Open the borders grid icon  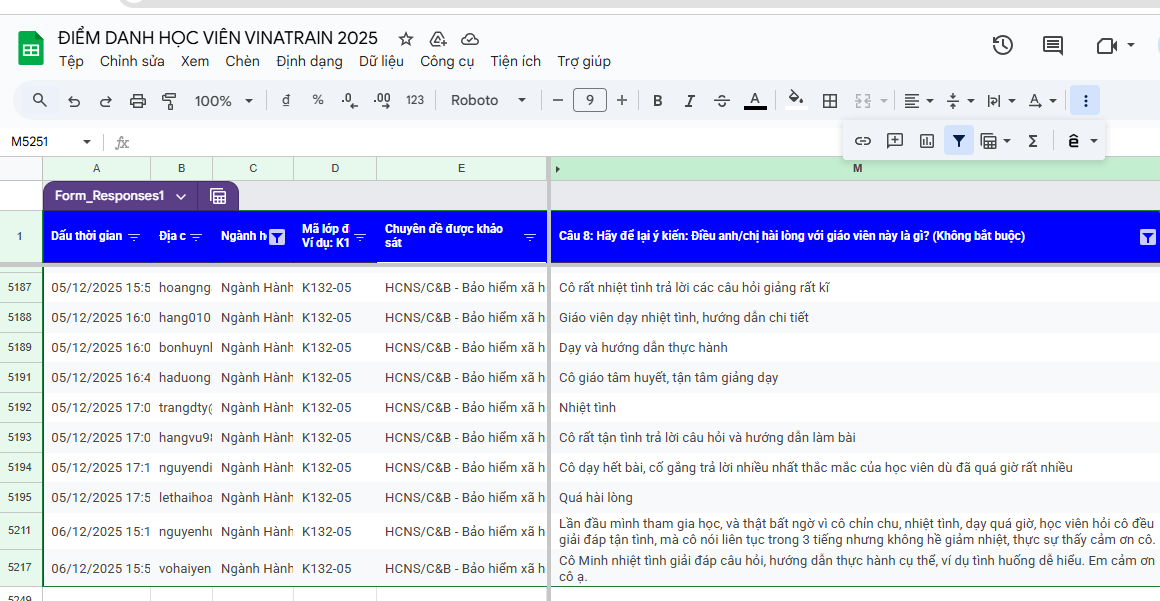tap(830, 100)
